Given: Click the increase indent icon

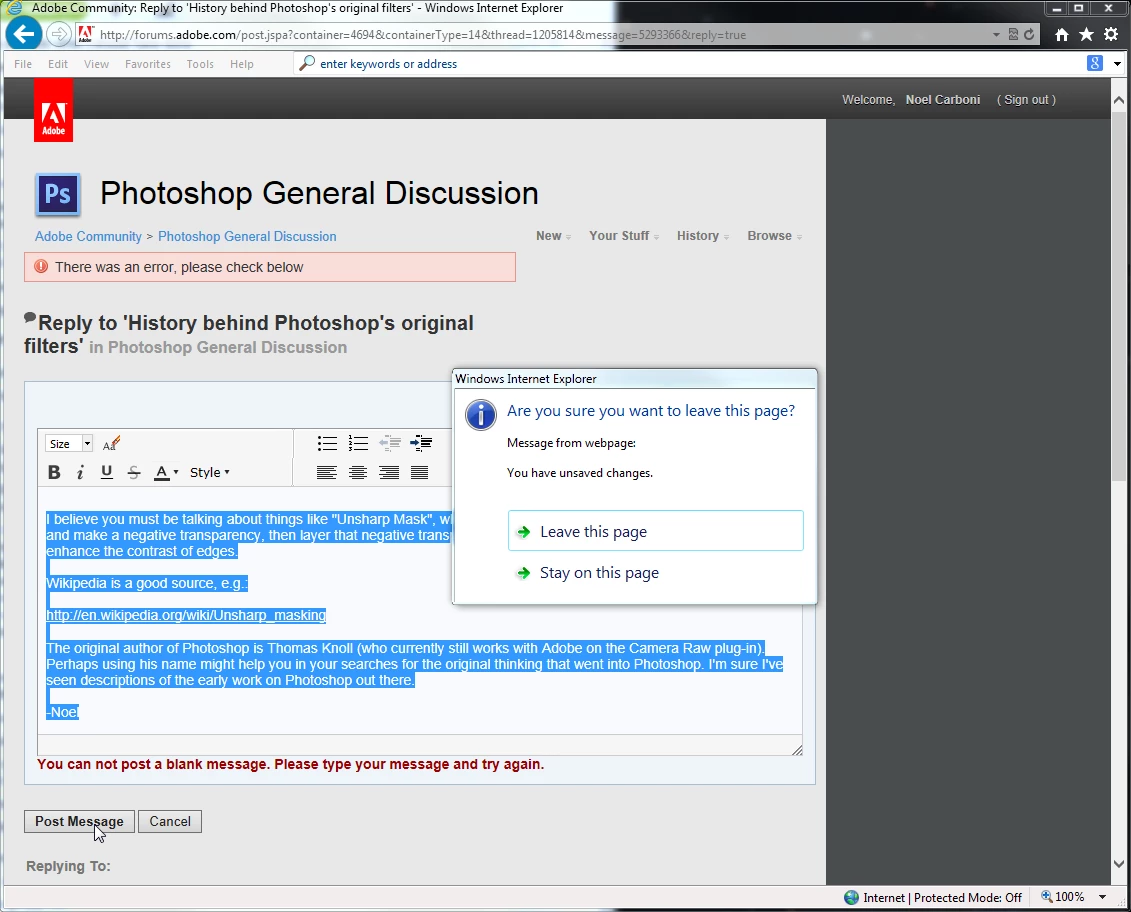Looking at the screenshot, I should (421, 443).
